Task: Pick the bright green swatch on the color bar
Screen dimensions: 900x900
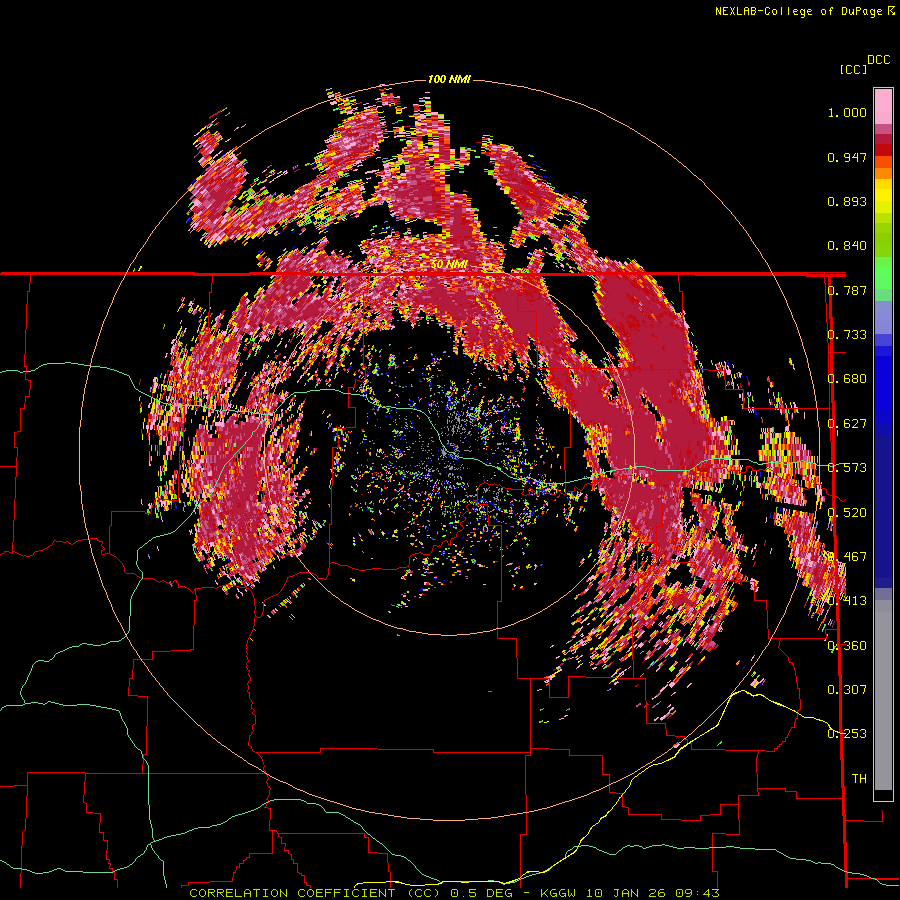Action: (x=883, y=273)
